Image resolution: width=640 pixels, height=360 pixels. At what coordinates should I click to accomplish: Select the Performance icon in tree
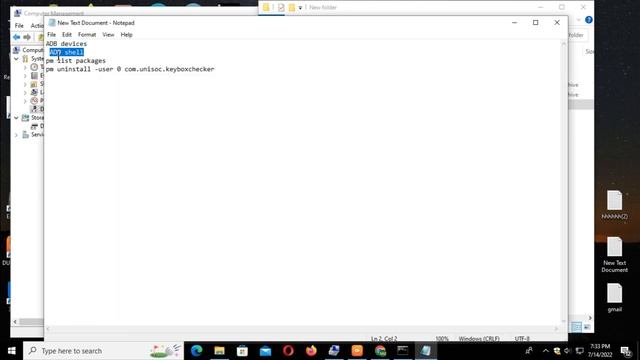click(x=34, y=101)
